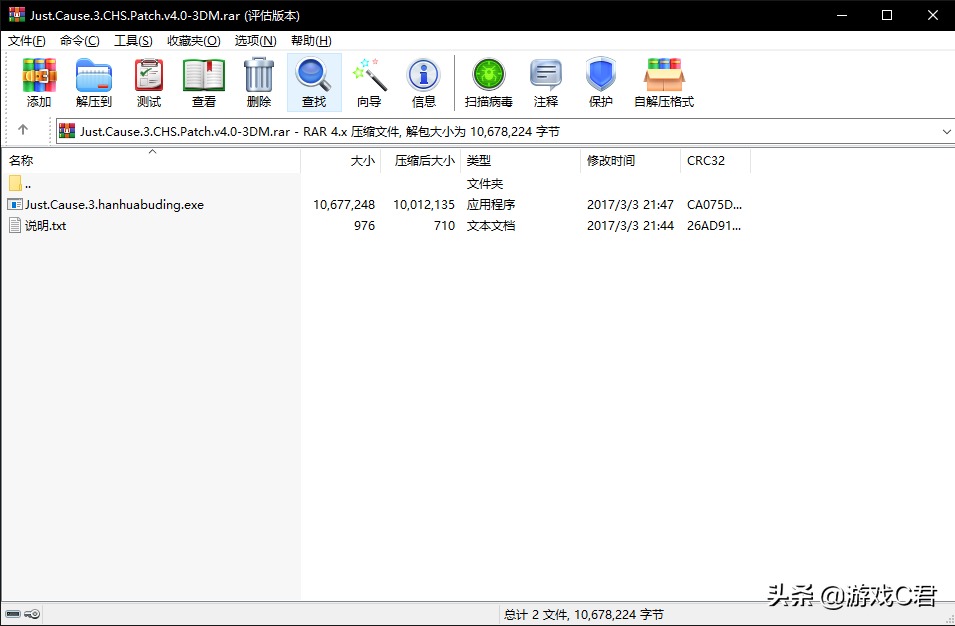
Task: Show archive Info (信息) icon
Action: tap(424, 82)
